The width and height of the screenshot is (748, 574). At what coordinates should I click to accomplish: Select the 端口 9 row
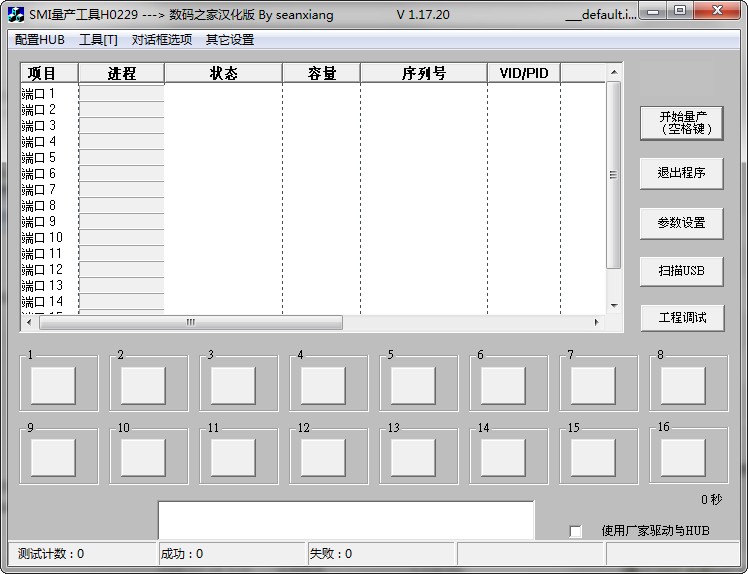(x=313, y=221)
